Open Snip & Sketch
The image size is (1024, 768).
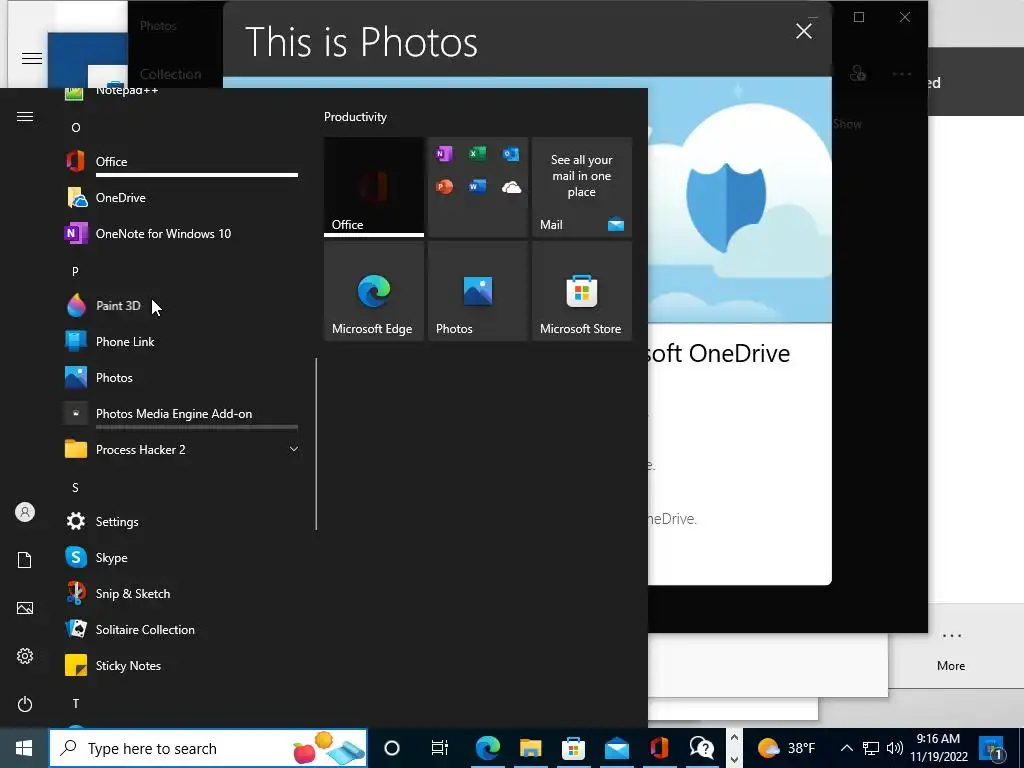[x=181, y=593]
